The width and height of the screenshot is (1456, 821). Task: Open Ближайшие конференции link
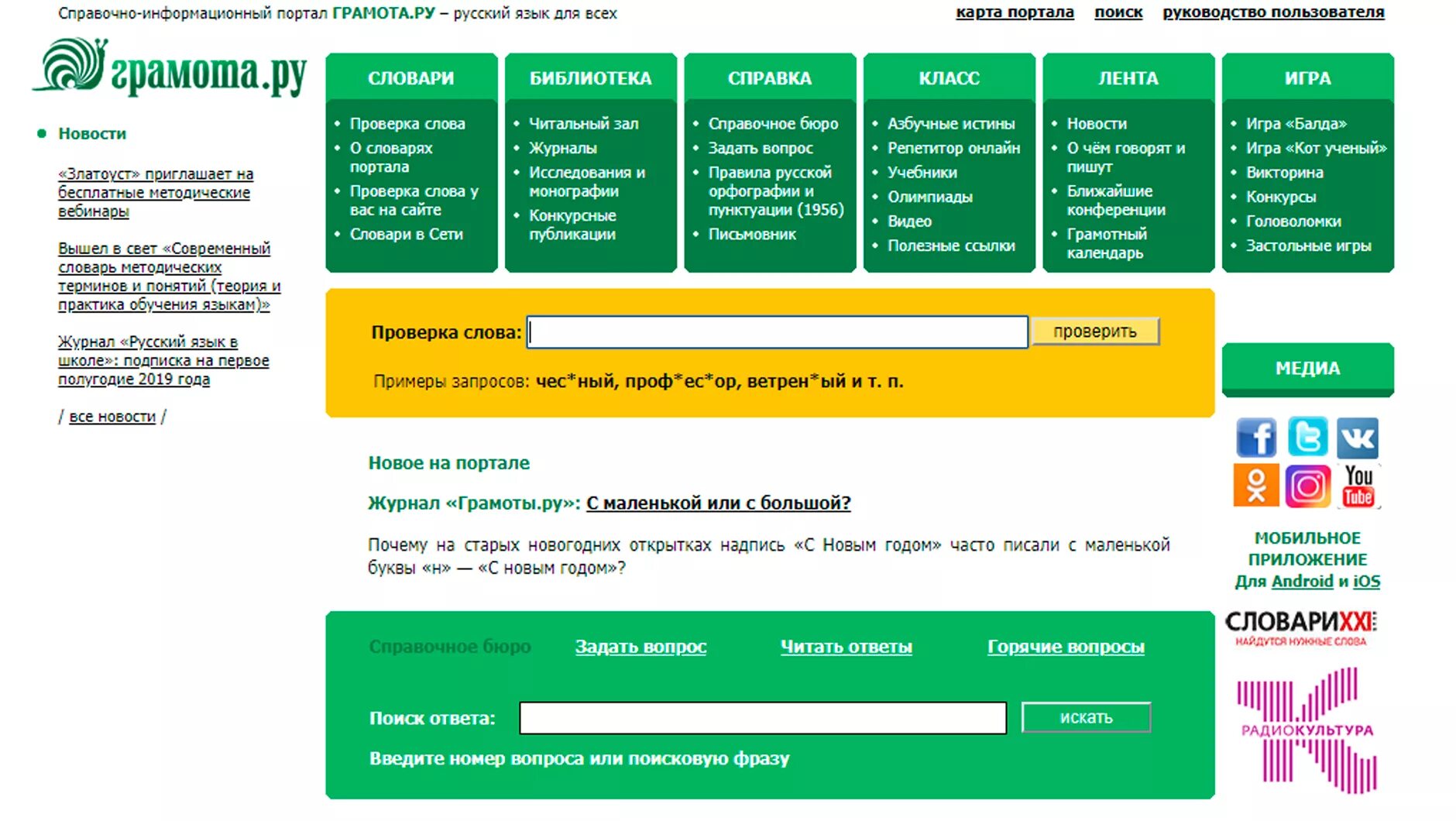point(1116,201)
